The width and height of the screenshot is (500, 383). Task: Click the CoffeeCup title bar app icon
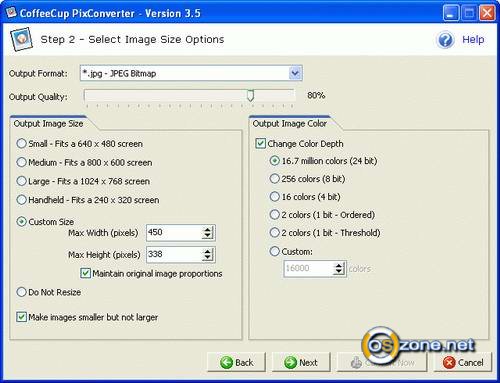point(11,13)
